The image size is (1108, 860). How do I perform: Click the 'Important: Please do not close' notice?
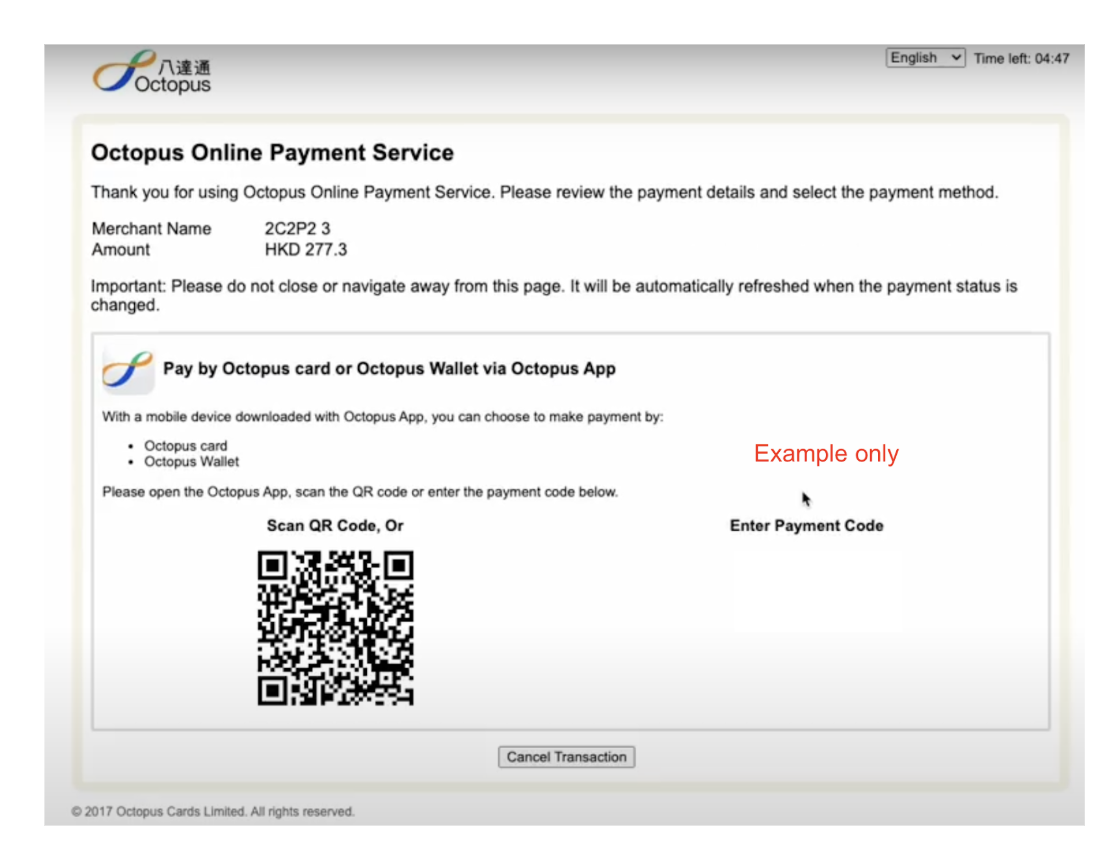(554, 295)
